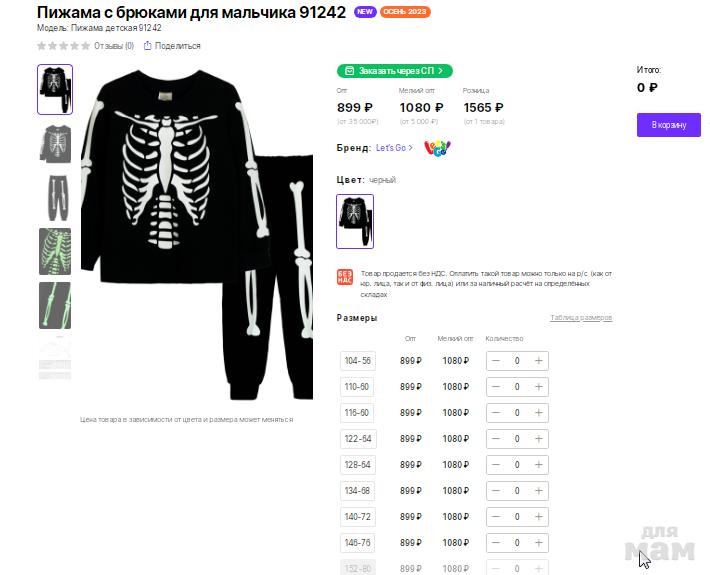Click quantity field for size 110-60
This screenshot has height=575, width=710.
[517, 387]
